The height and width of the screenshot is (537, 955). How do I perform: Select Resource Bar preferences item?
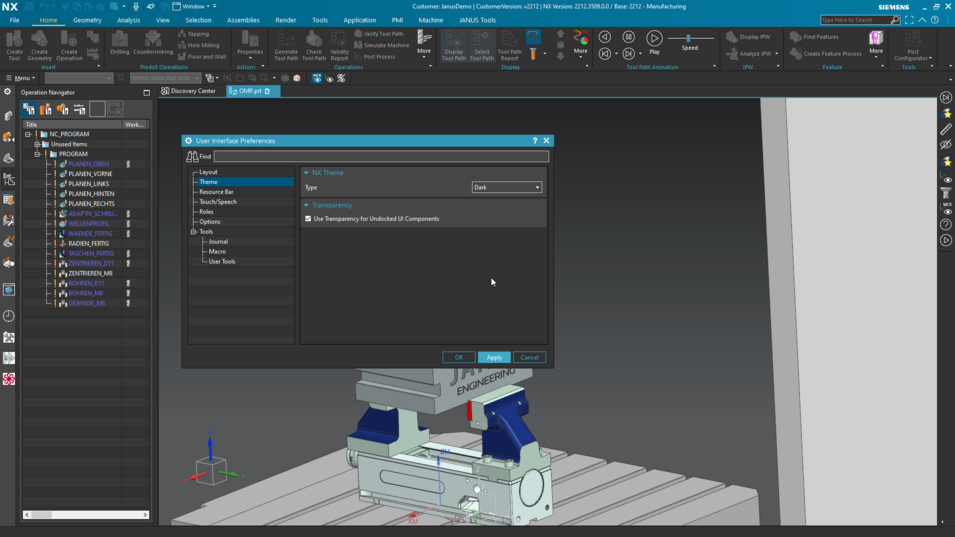[216, 192]
